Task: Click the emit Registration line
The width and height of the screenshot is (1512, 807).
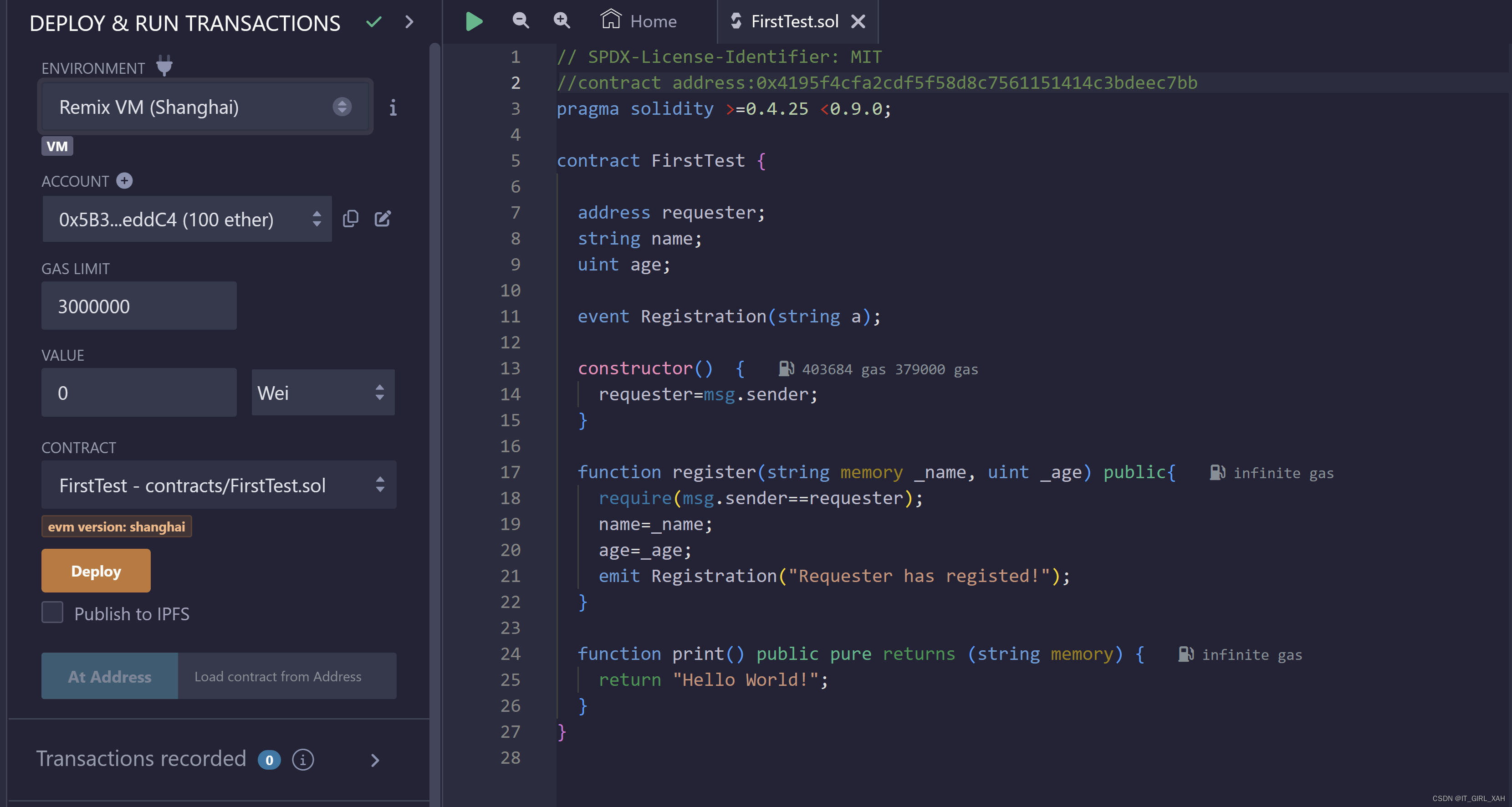Action: click(835, 576)
